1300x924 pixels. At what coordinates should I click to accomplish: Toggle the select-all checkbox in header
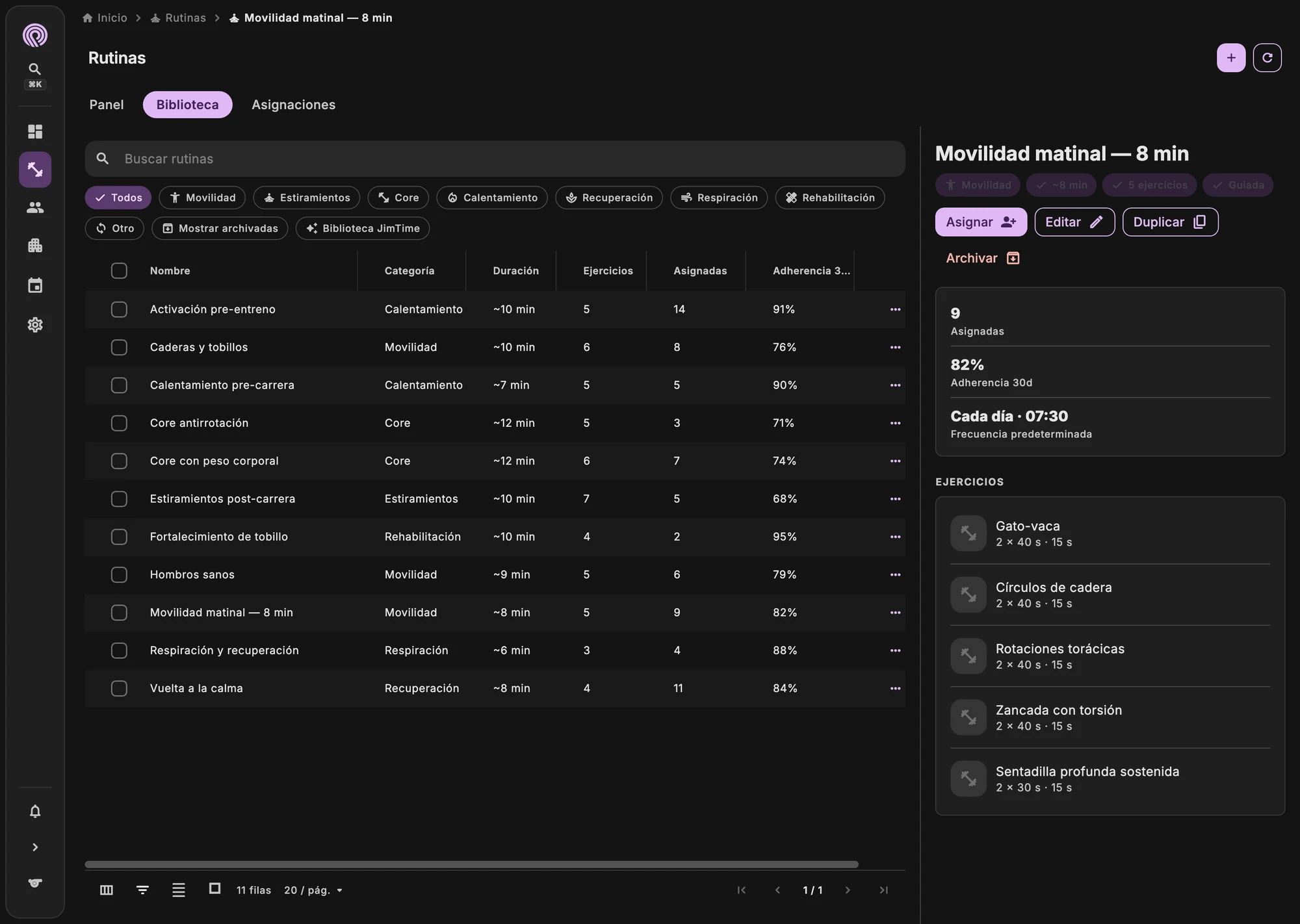pyautogui.click(x=119, y=270)
